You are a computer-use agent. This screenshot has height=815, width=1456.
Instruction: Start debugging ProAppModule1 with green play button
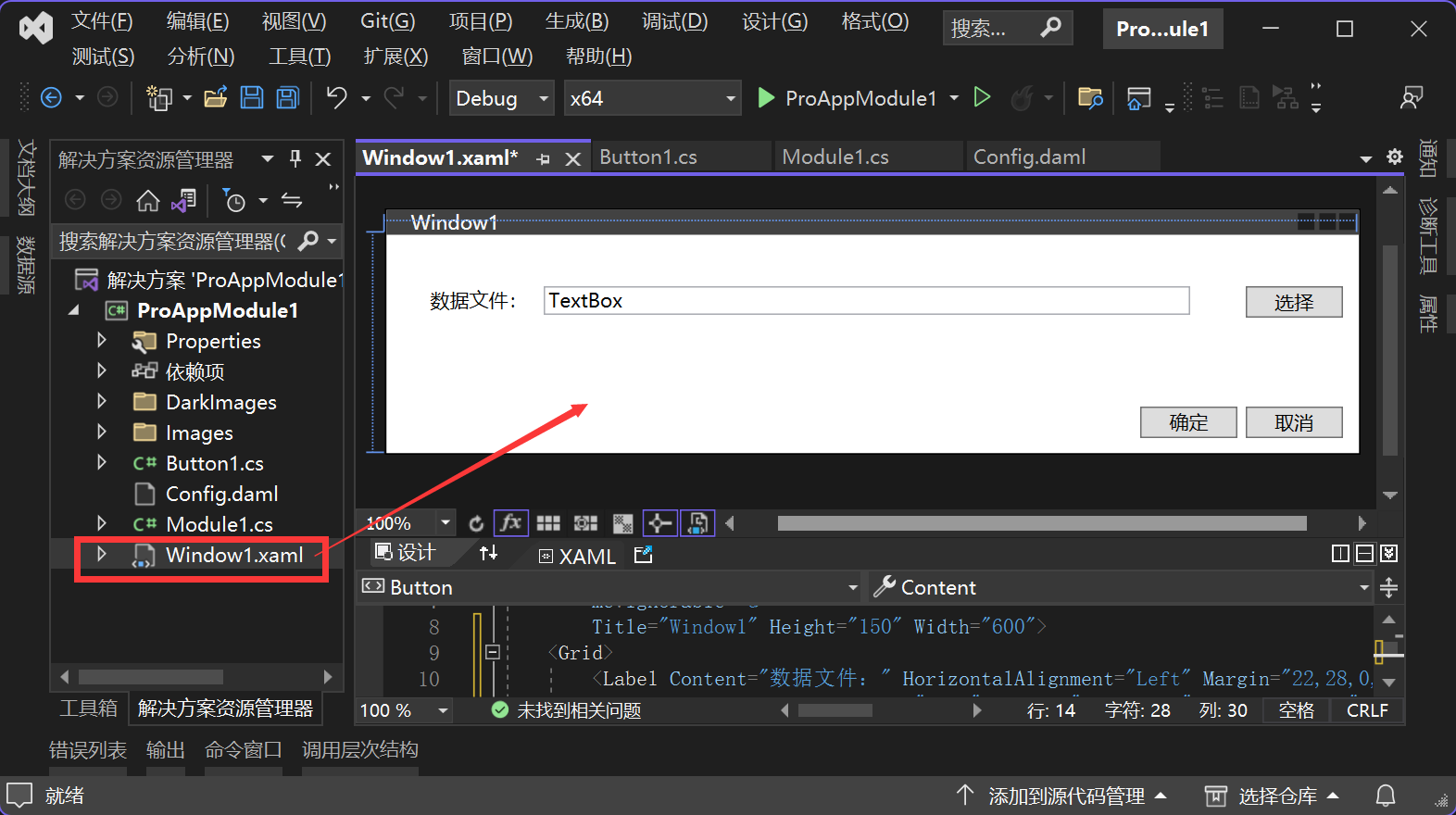tap(766, 97)
